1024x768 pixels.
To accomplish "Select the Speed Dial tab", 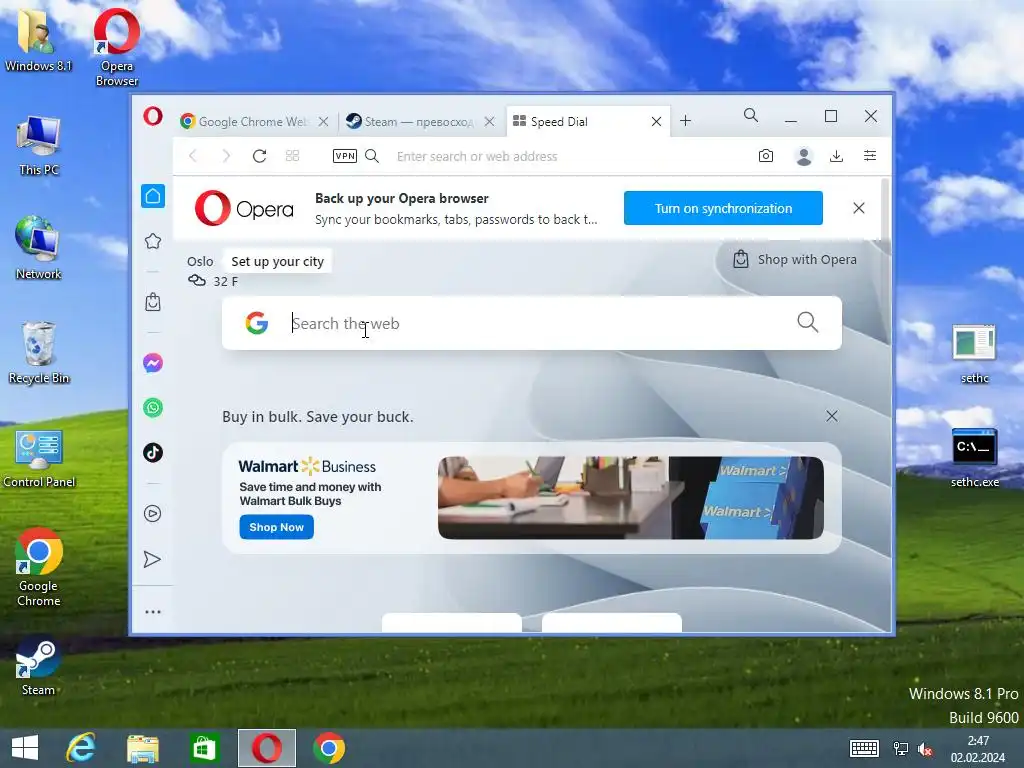I will 588,121.
